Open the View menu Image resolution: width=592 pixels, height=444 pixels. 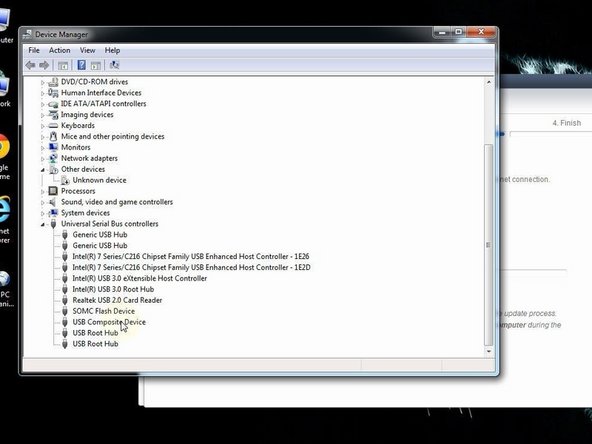[x=87, y=50]
